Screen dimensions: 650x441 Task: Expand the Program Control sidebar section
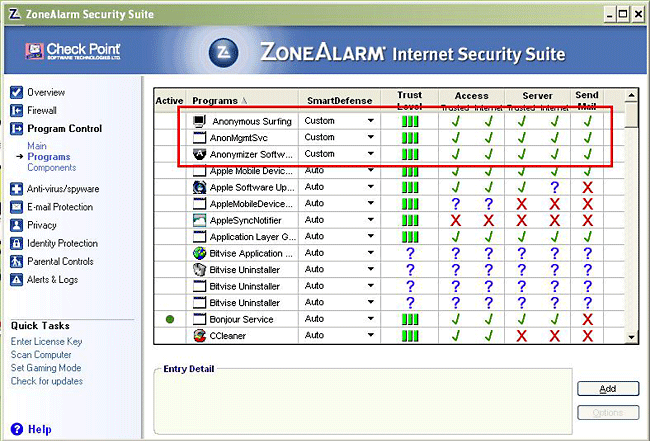tap(64, 129)
